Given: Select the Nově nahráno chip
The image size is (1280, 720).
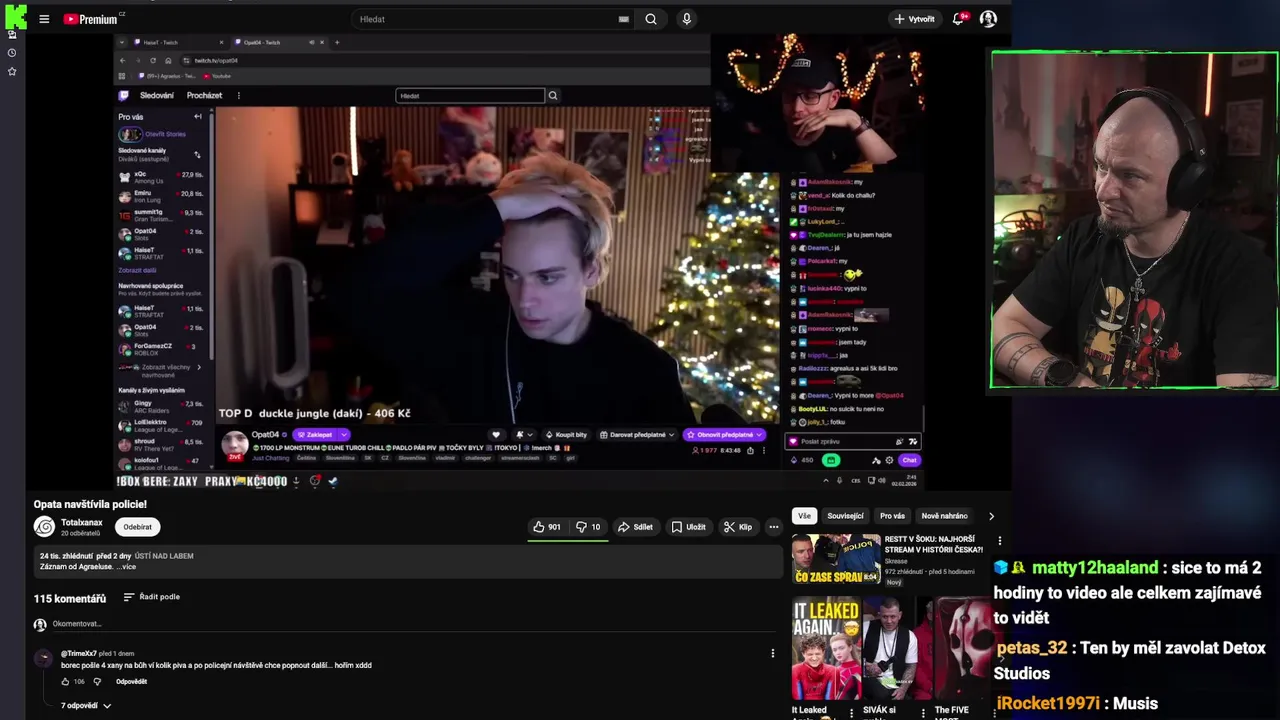Looking at the screenshot, I should click(944, 516).
